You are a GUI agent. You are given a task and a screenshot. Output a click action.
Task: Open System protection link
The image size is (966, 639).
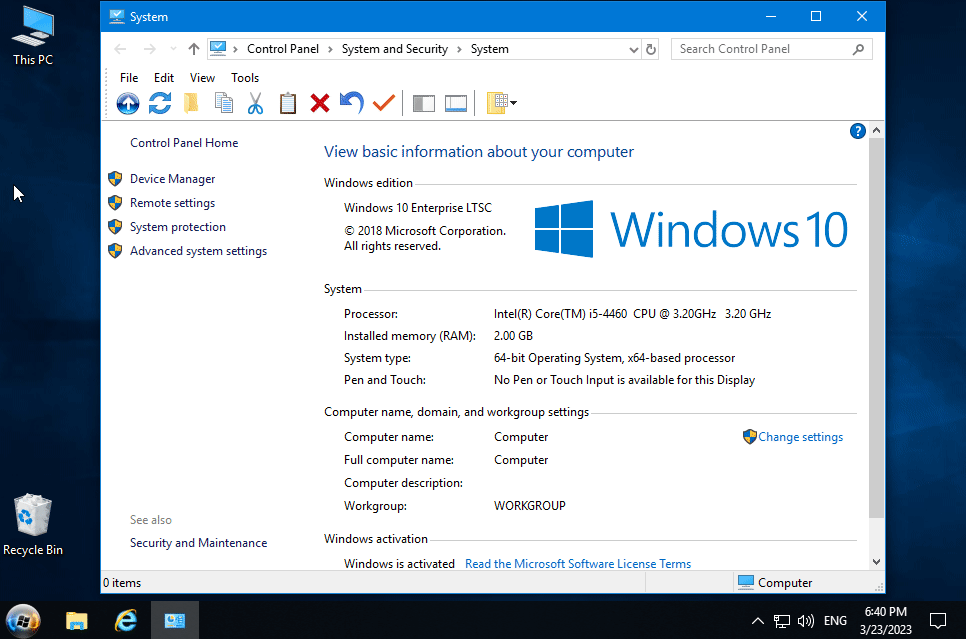click(178, 227)
